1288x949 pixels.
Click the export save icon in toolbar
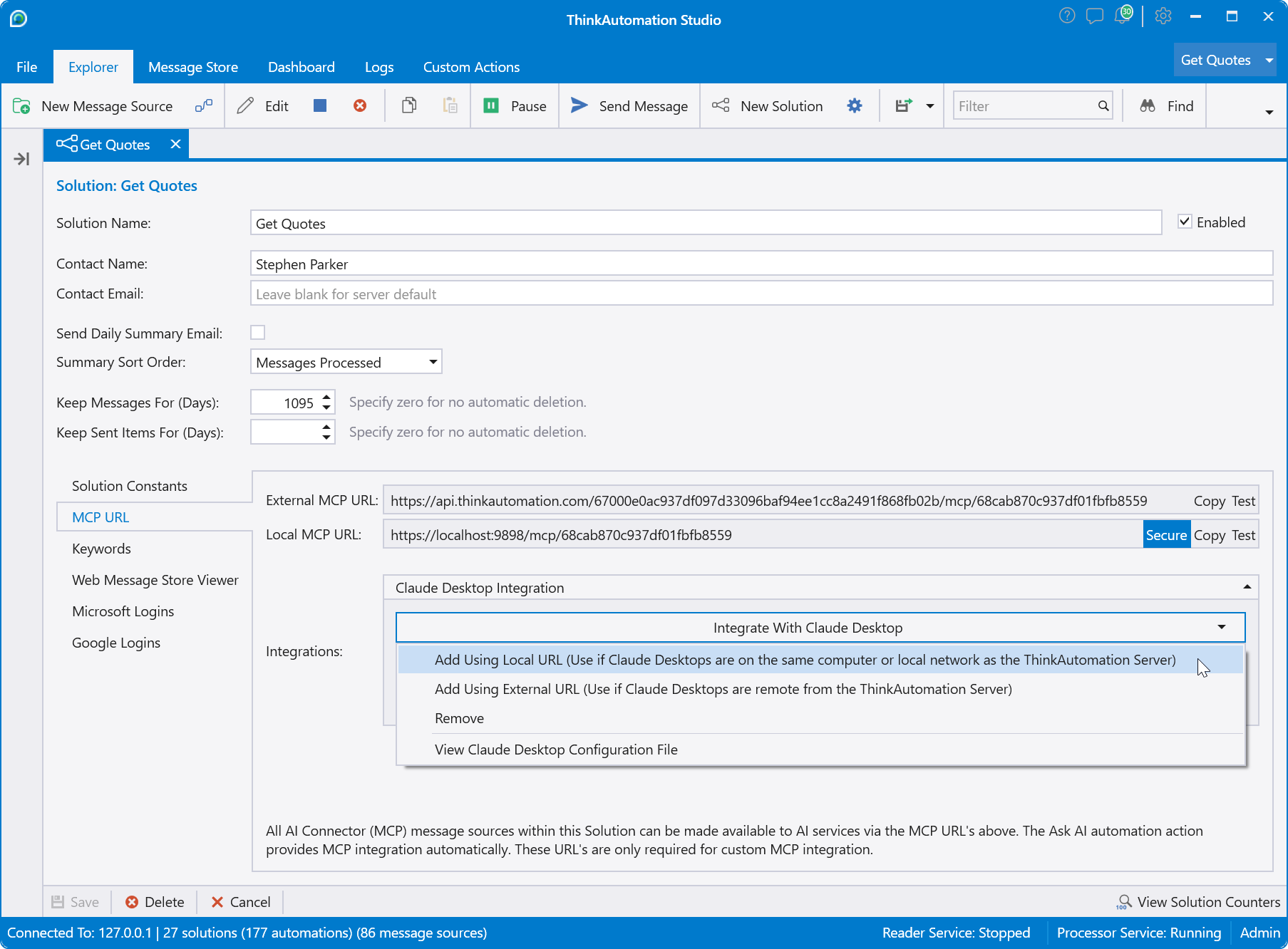point(904,106)
